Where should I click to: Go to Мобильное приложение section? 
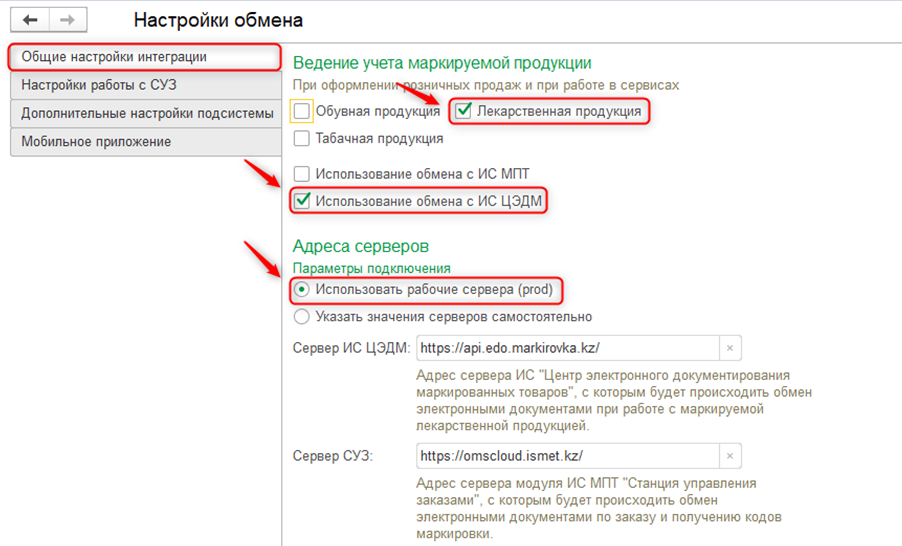tap(142, 142)
